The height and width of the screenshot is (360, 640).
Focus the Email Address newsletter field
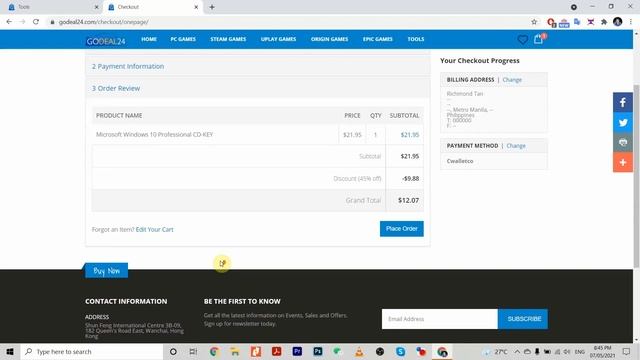click(x=440, y=319)
